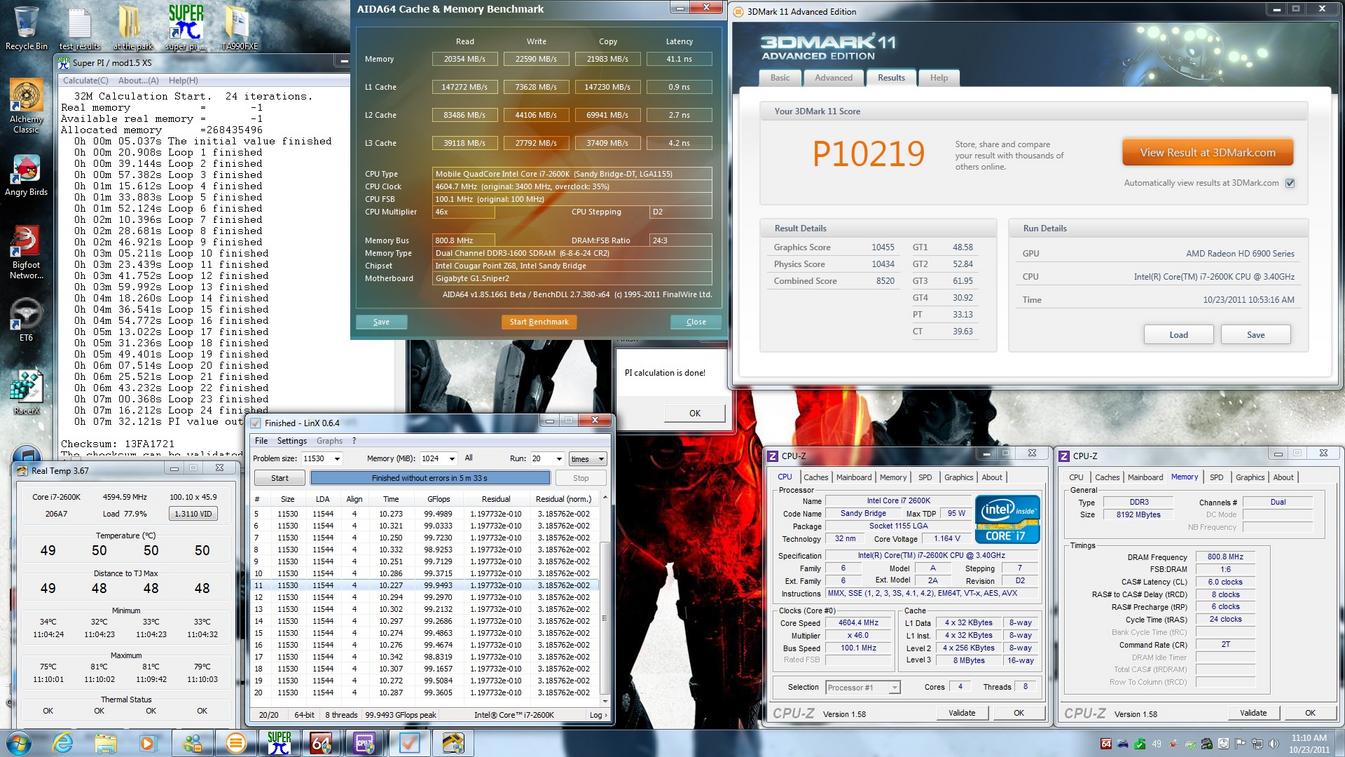Viewport: 1345px width, 757px height.
Task: Open the LinX Settings menu
Action: [x=292, y=441]
